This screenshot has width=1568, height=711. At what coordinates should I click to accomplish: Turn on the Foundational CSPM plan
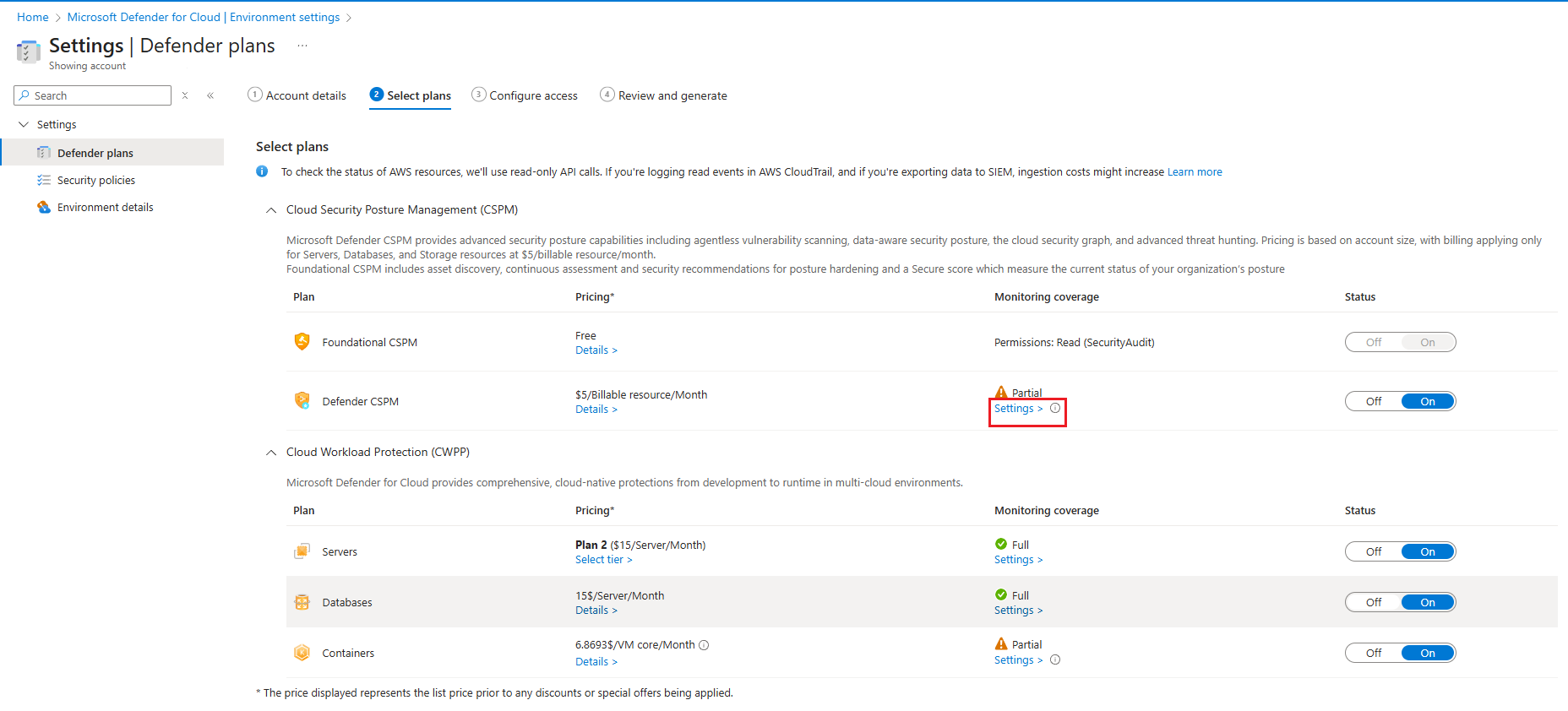(x=1428, y=342)
